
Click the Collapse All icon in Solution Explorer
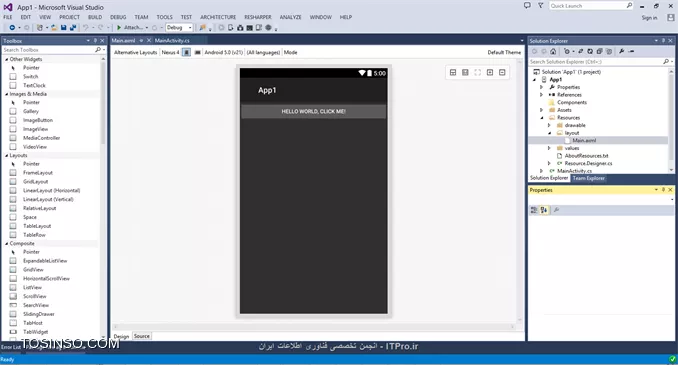pyautogui.click(x=599, y=51)
